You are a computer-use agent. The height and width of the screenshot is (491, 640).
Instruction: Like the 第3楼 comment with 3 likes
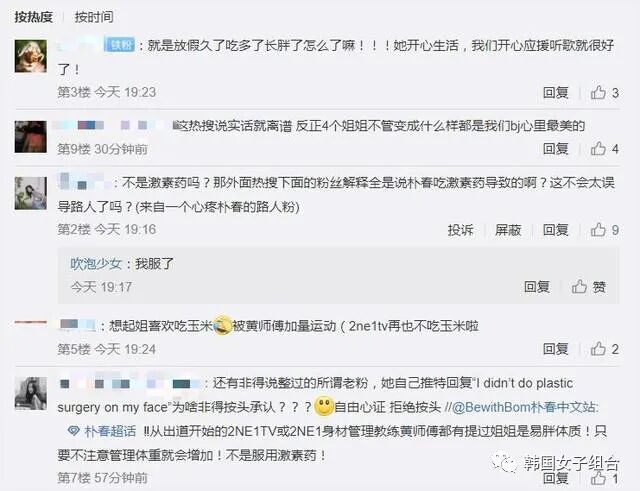tap(598, 93)
